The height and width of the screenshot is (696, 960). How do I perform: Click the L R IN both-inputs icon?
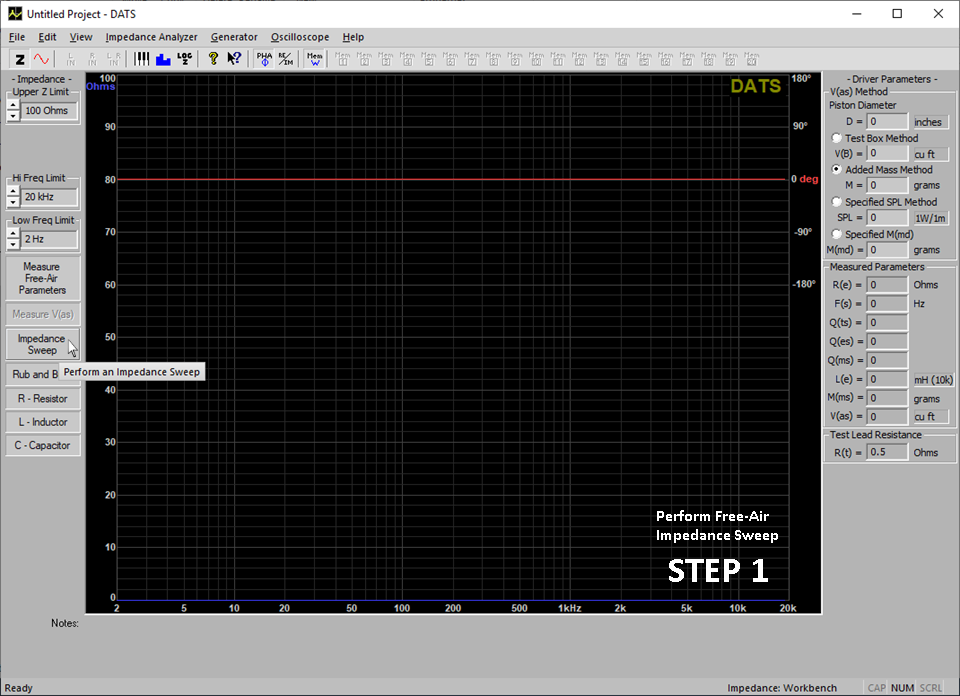click(114, 59)
